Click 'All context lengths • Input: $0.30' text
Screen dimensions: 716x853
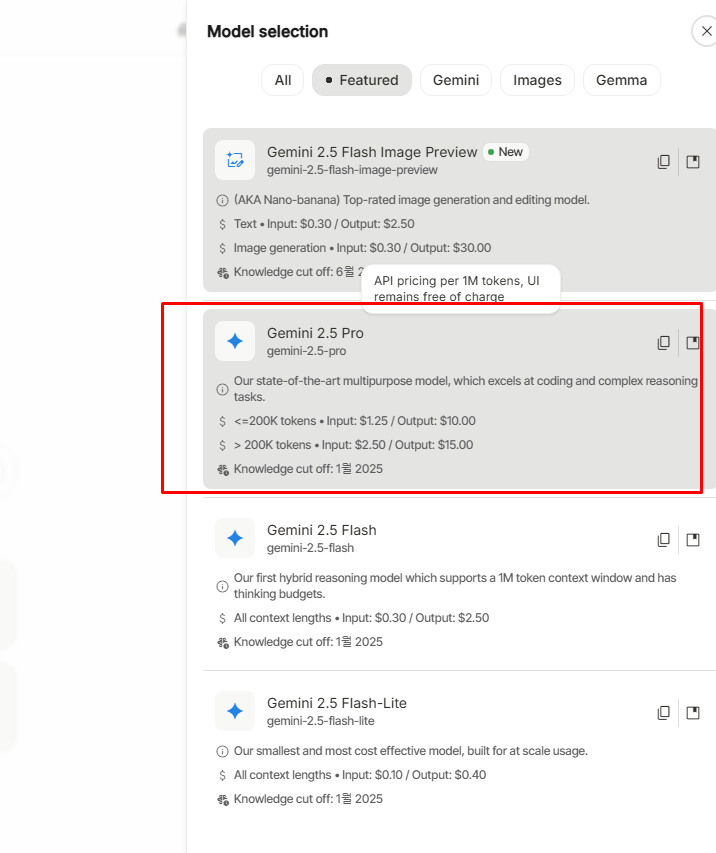tap(361, 617)
